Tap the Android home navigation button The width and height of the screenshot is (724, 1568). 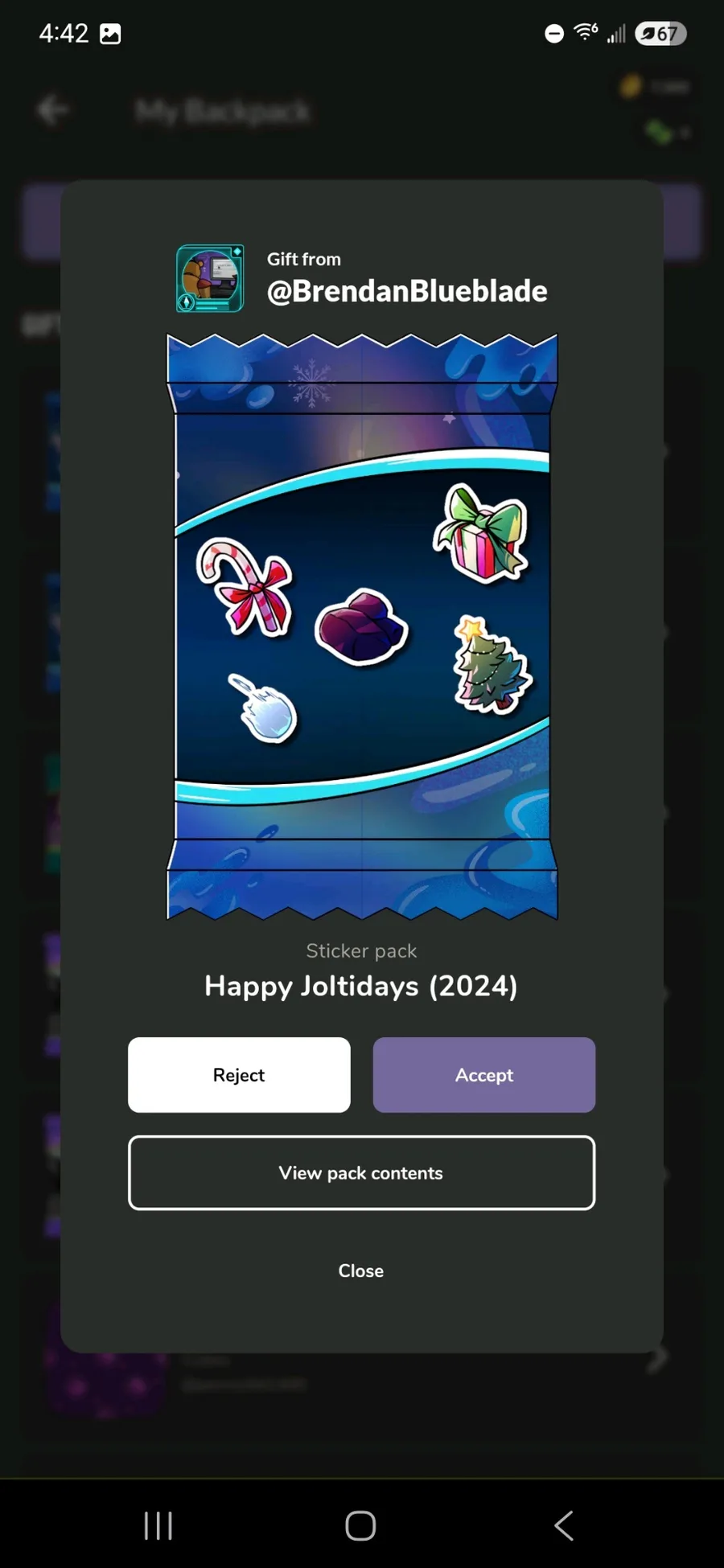tap(360, 1525)
